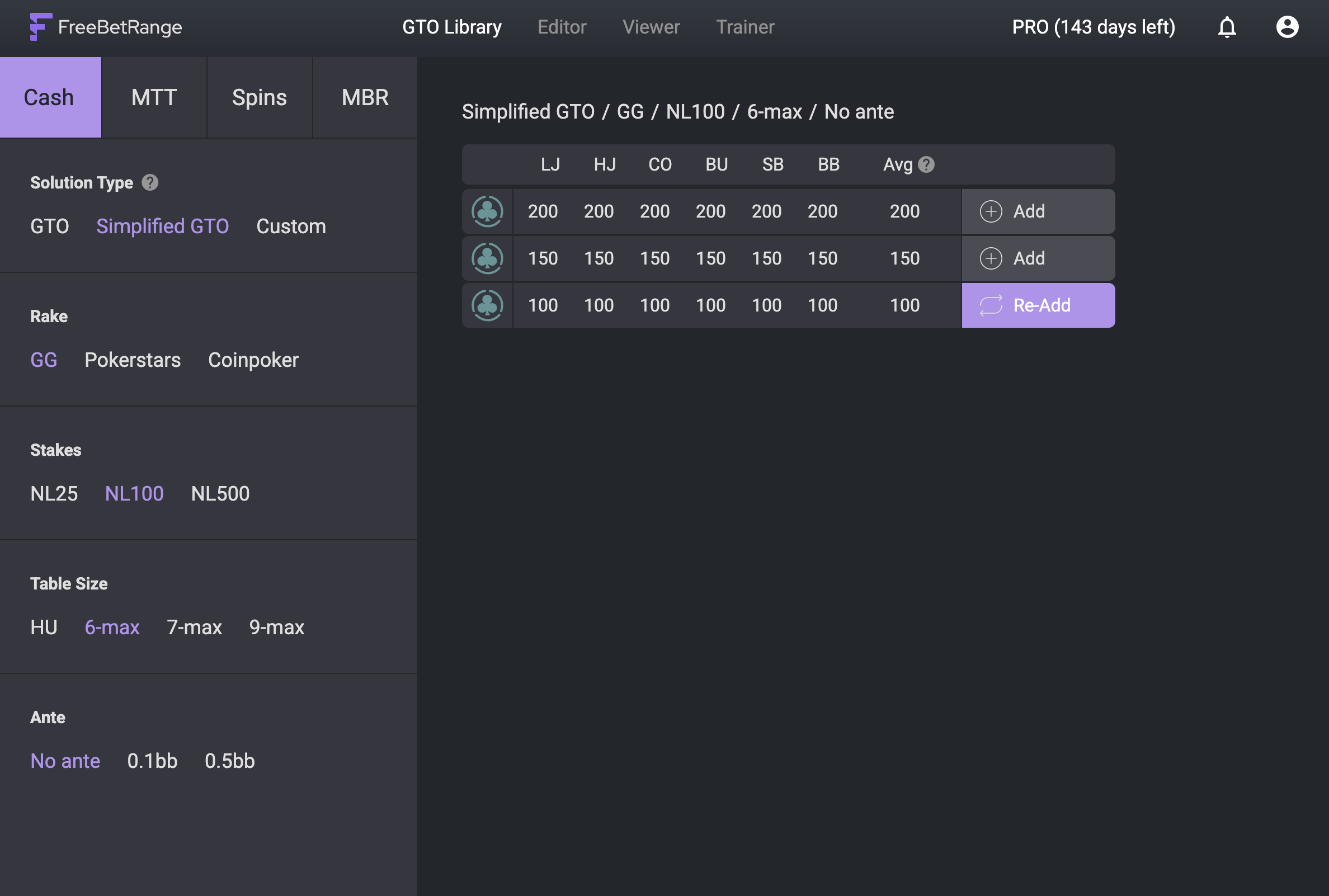
Task: Go to the Trainer menu
Action: (745, 27)
